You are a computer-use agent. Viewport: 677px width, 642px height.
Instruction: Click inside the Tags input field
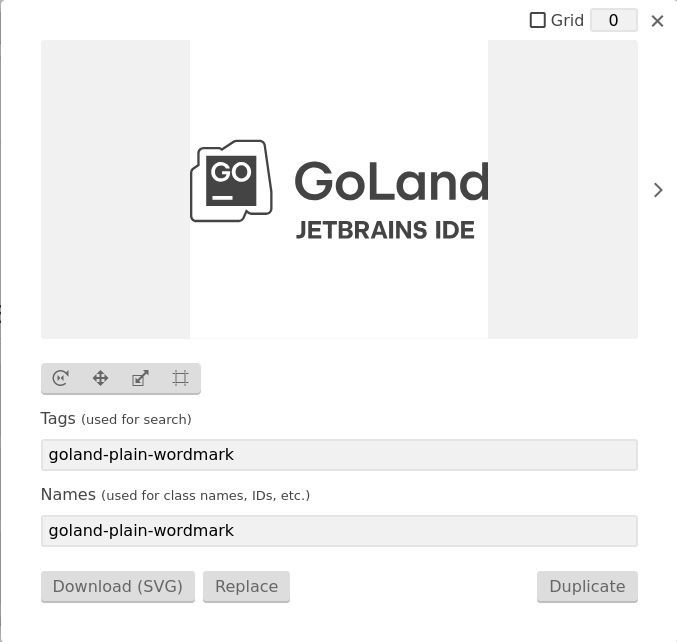click(x=339, y=455)
